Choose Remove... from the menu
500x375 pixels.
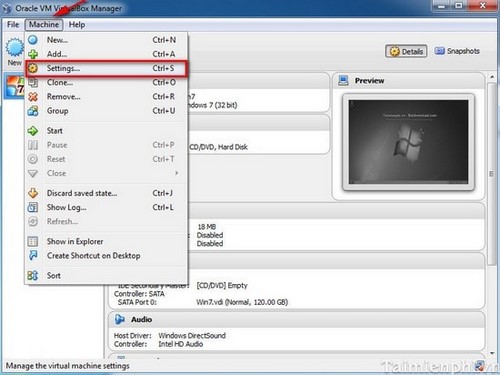click(106, 97)
